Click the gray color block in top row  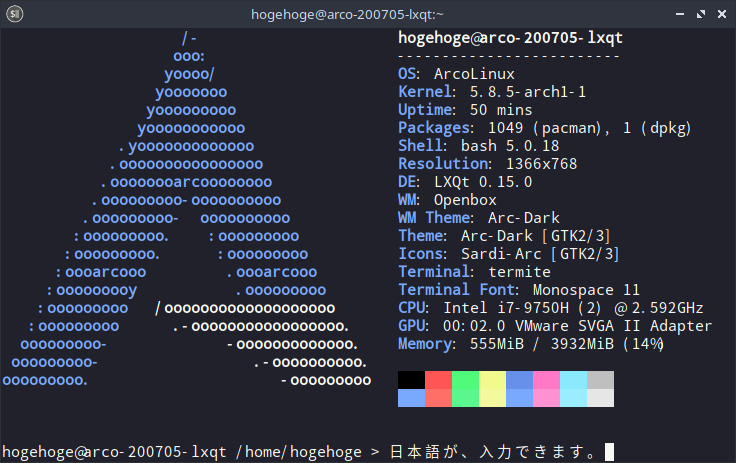coord(600,380)
